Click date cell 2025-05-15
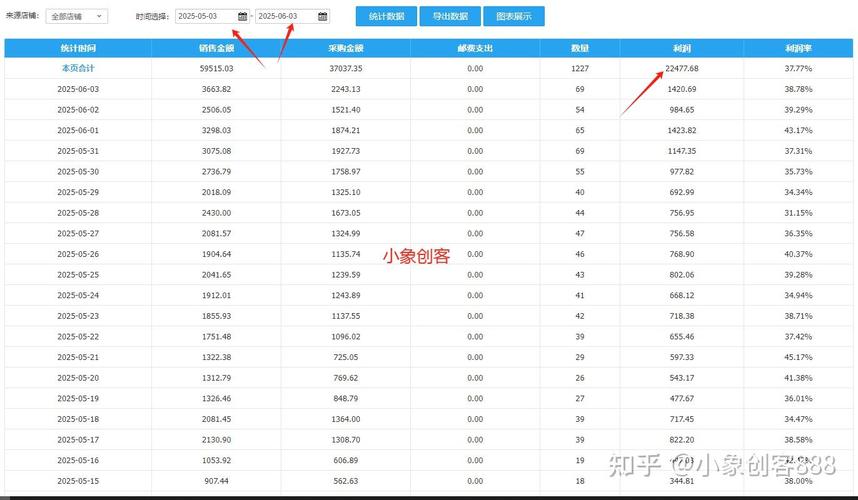The width and height of the screenshot is (858, 500). pos(78,481)
